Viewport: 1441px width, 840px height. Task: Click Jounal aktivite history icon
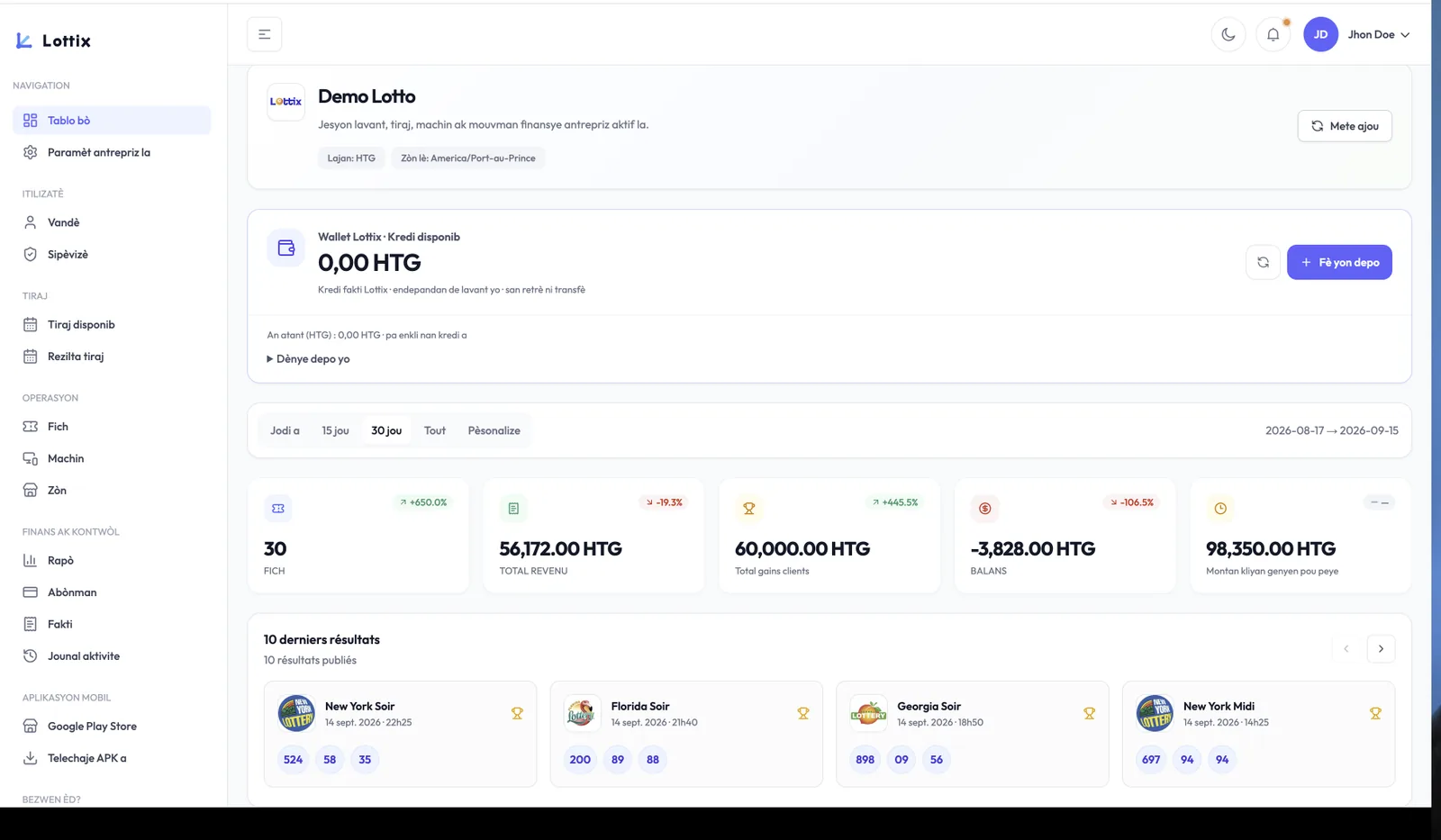(30, 656)
